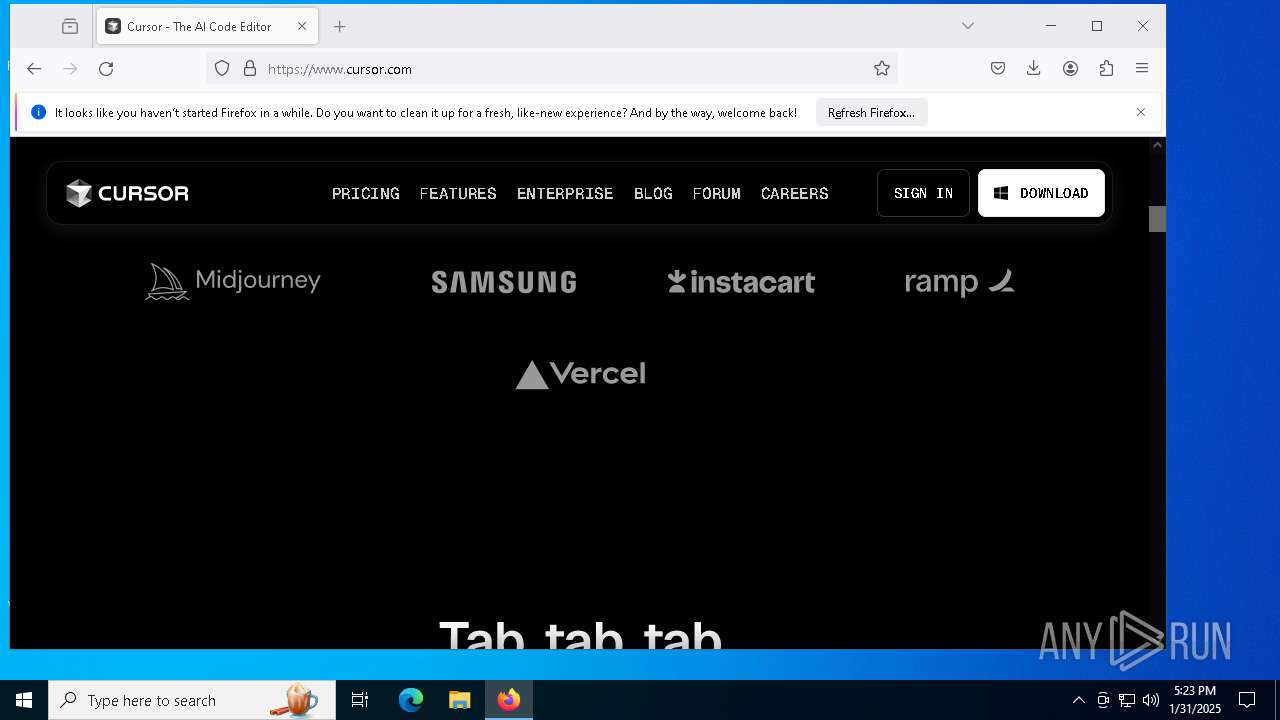
Task: Go to the Cursor logo home link
Action: tap(127, 193)
